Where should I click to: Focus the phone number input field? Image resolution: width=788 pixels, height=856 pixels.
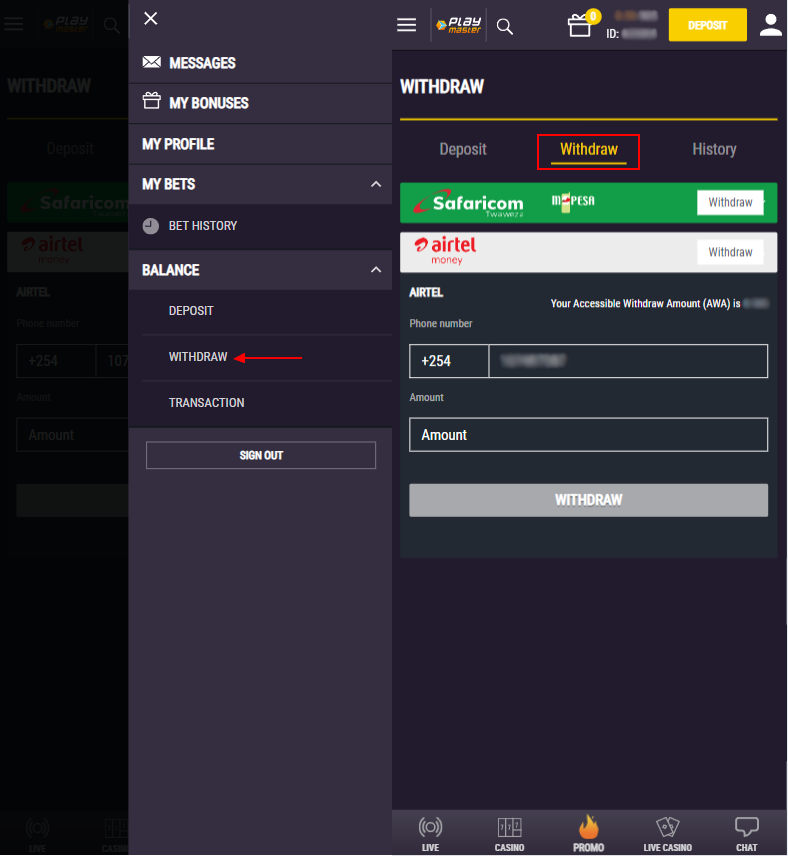click(628, 361)
